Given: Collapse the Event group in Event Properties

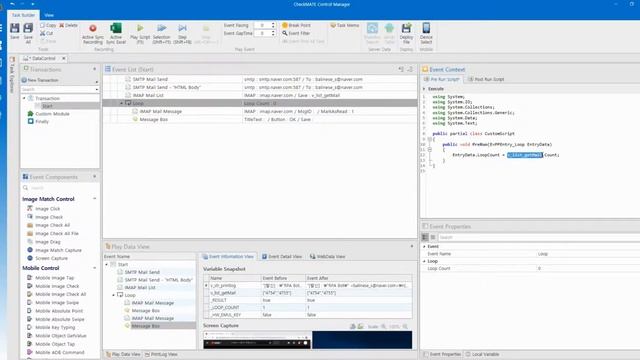Looking at the screenshot, I should pyautogui.click(x=424, y=247).
